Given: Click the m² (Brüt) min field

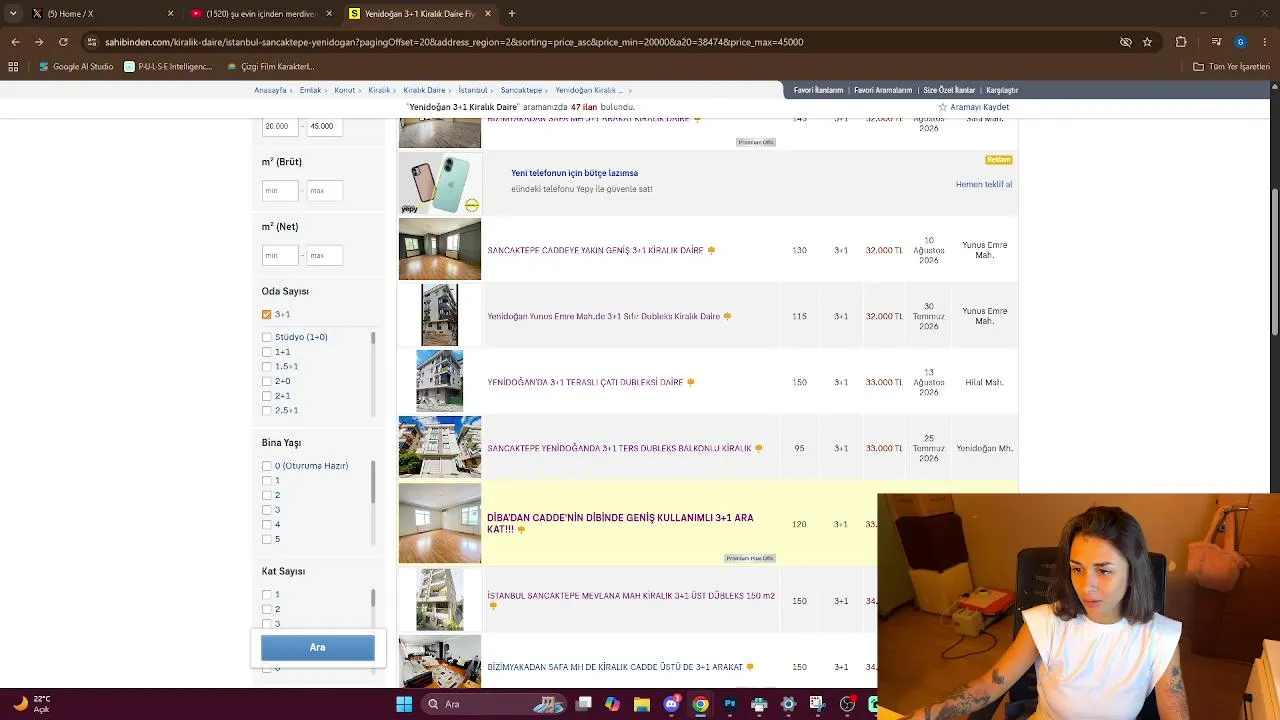Looking at the screenshot, I should pyautogui.click(x=280, y=190).
